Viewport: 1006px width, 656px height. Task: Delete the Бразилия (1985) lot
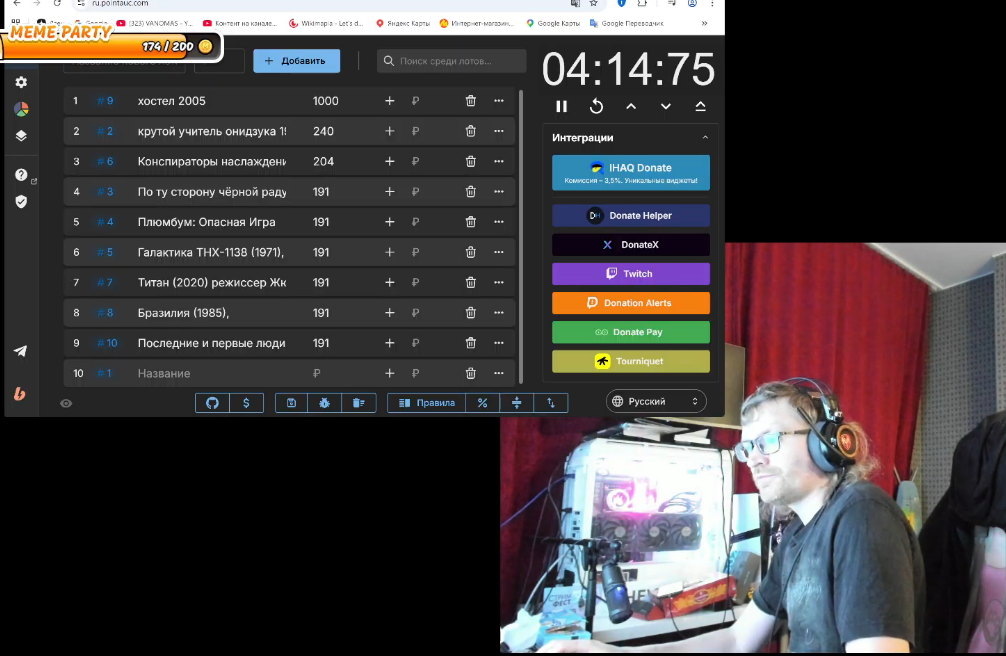coord(470,313)
